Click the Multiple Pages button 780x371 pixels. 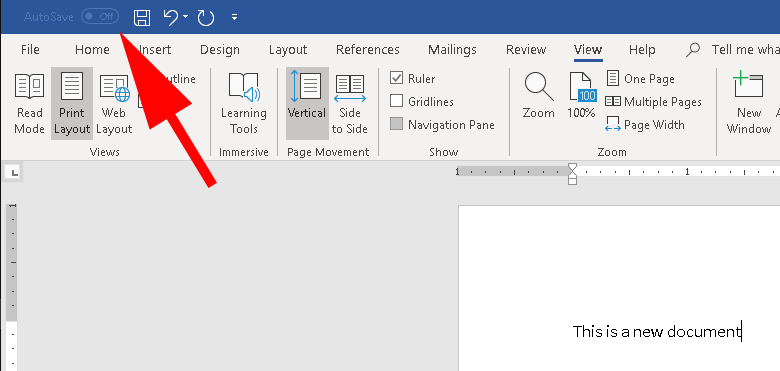coord(653,102)
